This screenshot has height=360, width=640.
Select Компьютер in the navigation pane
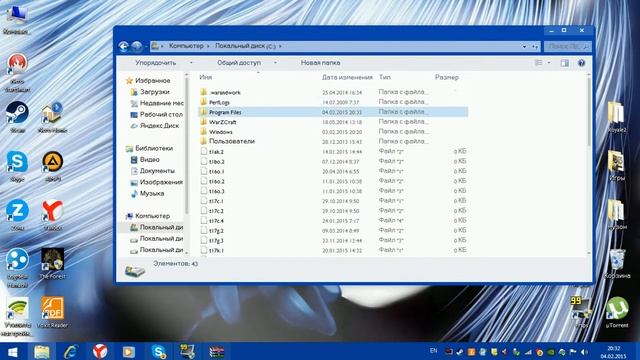pyautogui.click(x=152, y=216)
